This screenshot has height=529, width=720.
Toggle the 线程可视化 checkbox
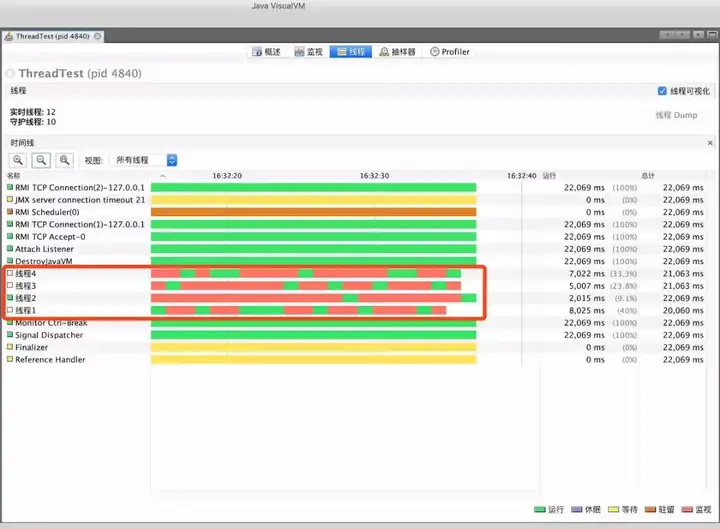tap(662, 91)
